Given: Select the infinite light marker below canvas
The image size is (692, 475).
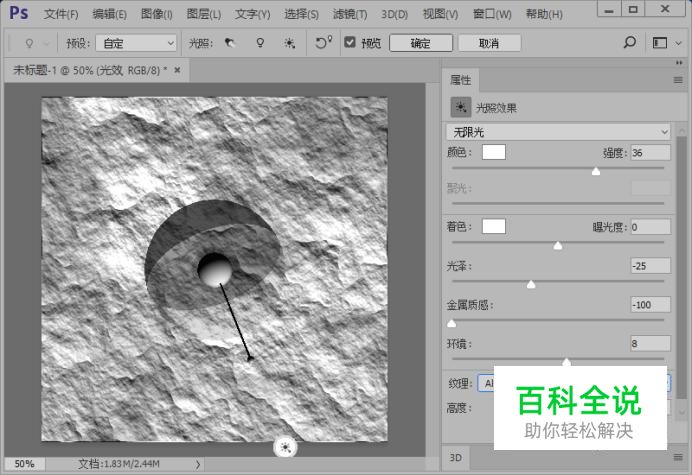Looking at the screenshot, I should pyautogui.click(x=286, y=448).
